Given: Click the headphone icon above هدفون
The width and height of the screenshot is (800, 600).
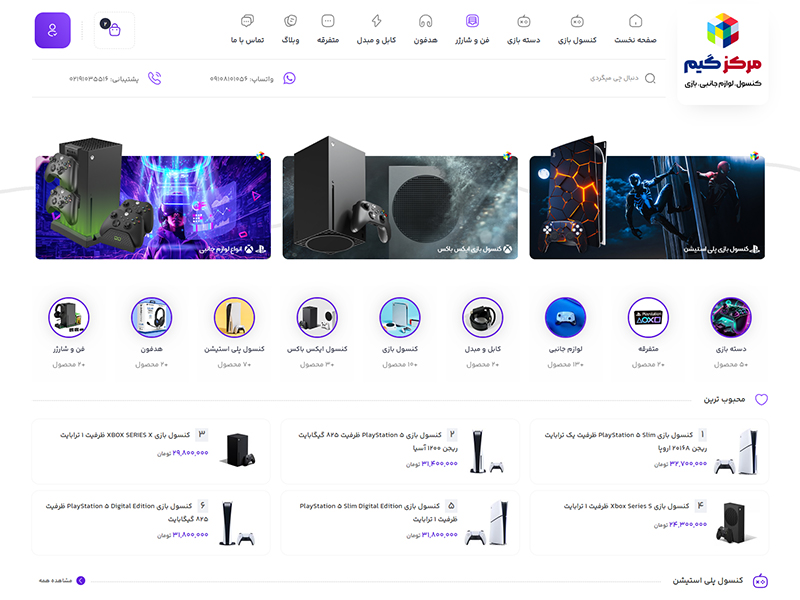Looking at the screenshot, I should (426, 21).
